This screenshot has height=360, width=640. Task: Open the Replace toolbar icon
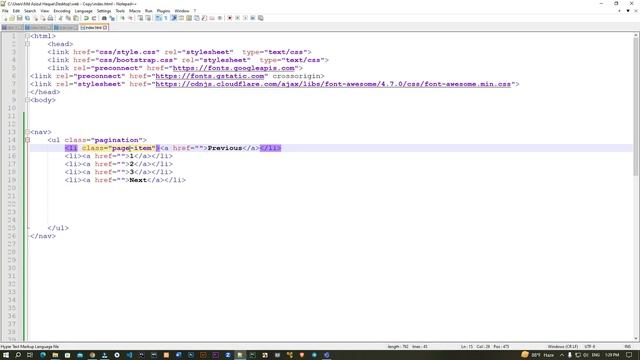click(112, 18)
